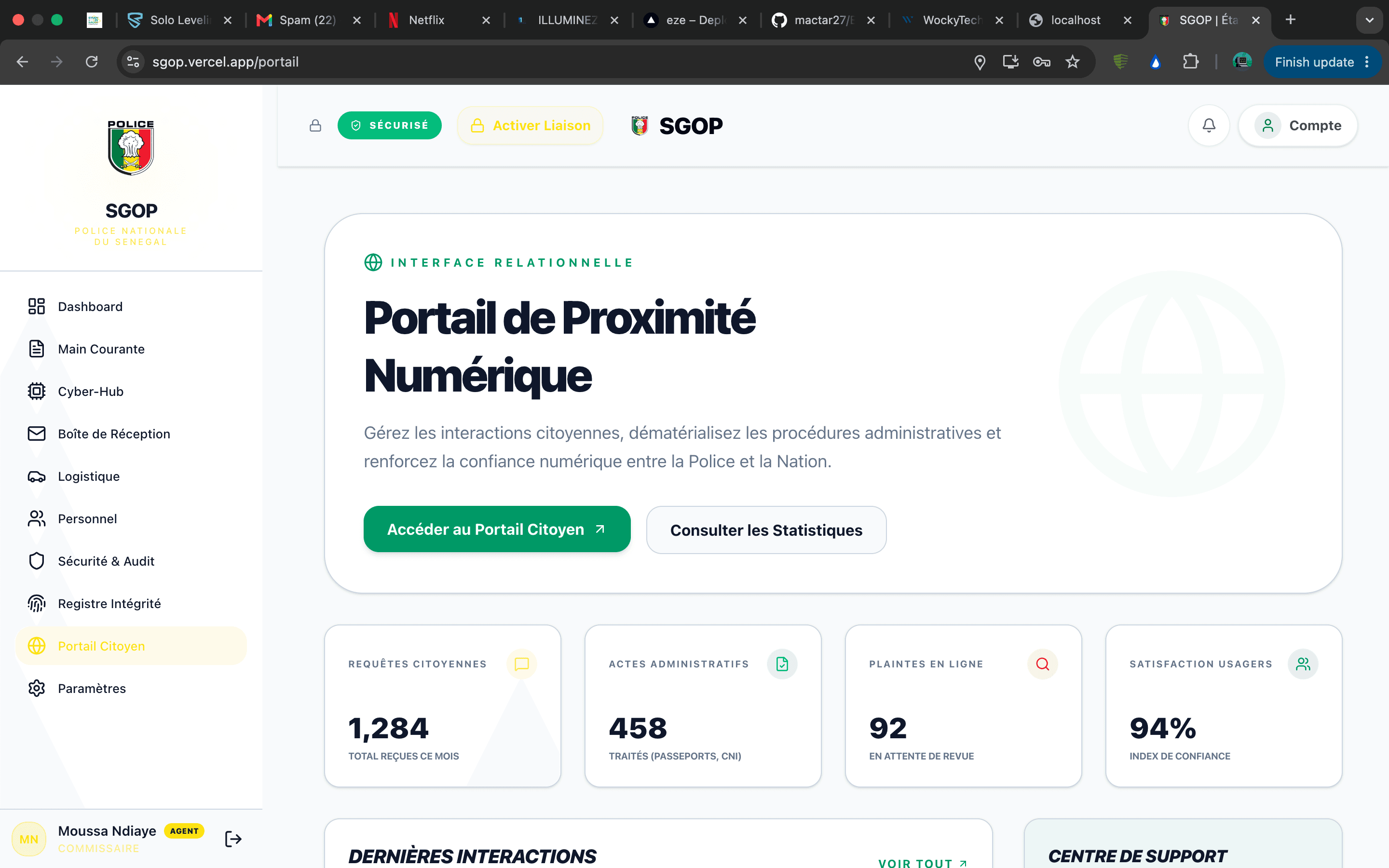
Task: Click Activer Liaison button
Action: click(x=530, y=126)
